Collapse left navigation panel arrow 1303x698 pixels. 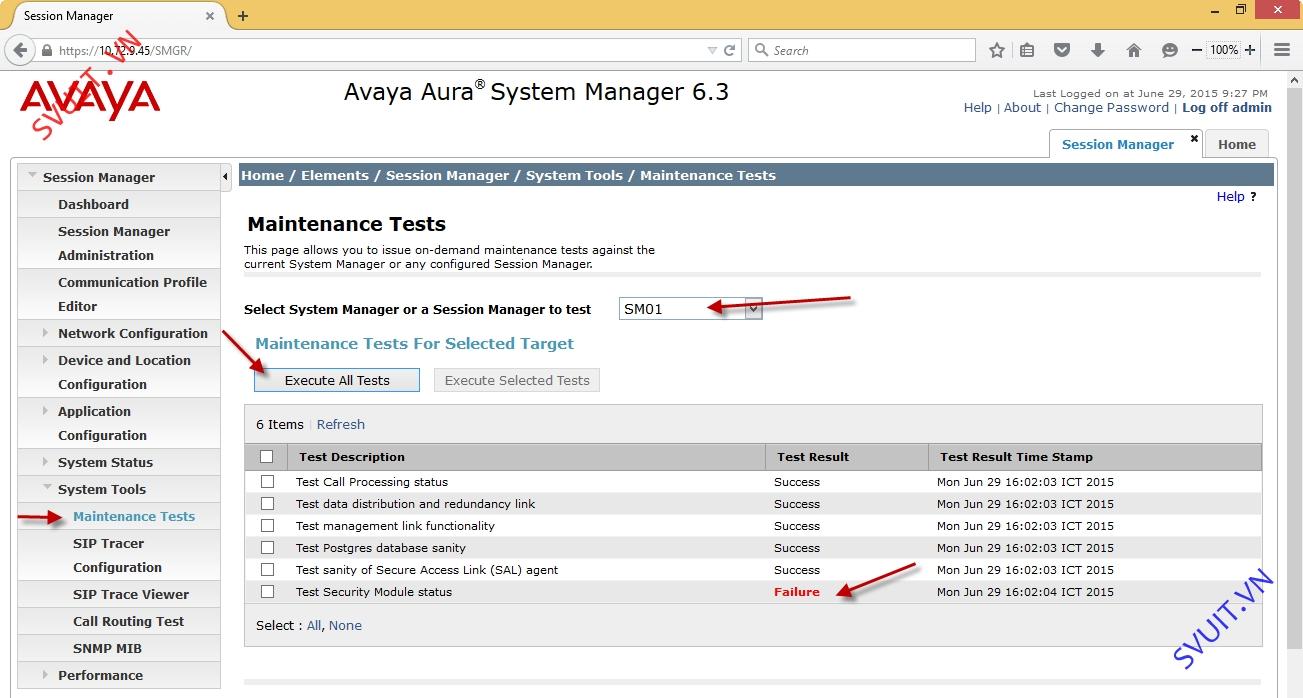[225, 177]
